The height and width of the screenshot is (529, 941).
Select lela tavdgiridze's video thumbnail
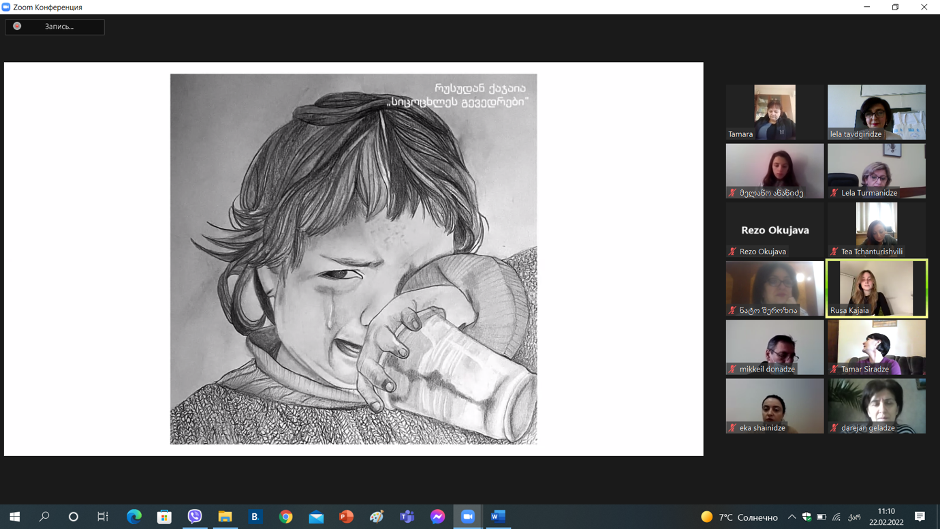[876, 112]
